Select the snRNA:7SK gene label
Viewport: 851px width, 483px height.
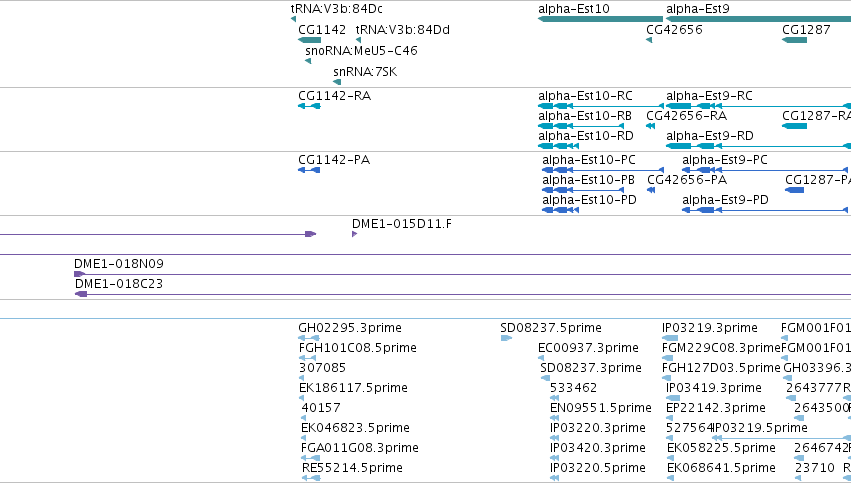365,72
